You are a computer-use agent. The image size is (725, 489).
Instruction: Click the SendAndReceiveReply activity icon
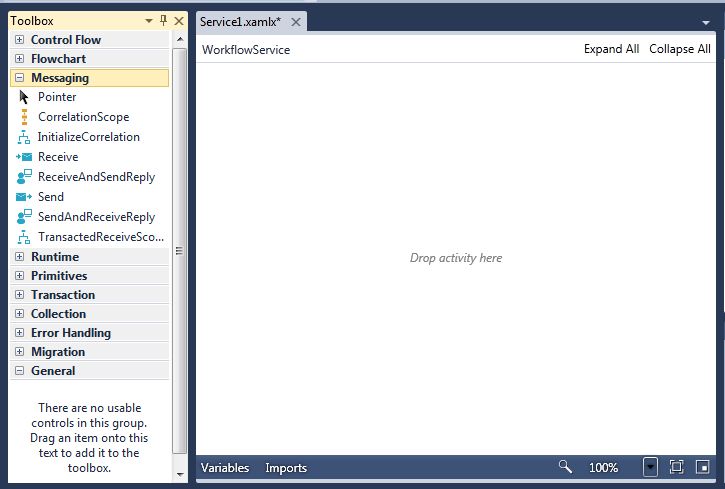coord(24,217)
